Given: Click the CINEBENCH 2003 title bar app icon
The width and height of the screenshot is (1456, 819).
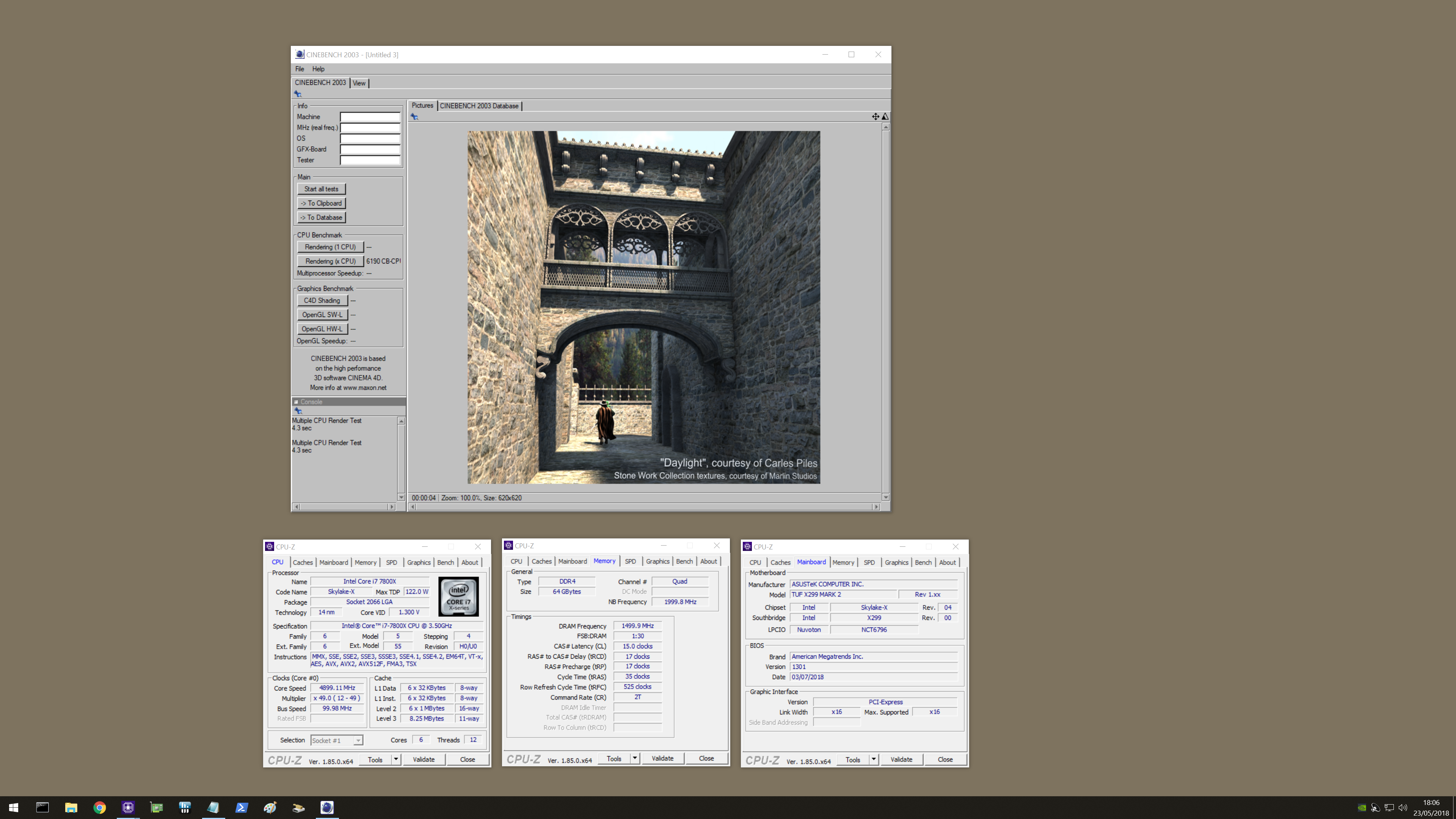Looking at the screenshot, I should (300, 54).
